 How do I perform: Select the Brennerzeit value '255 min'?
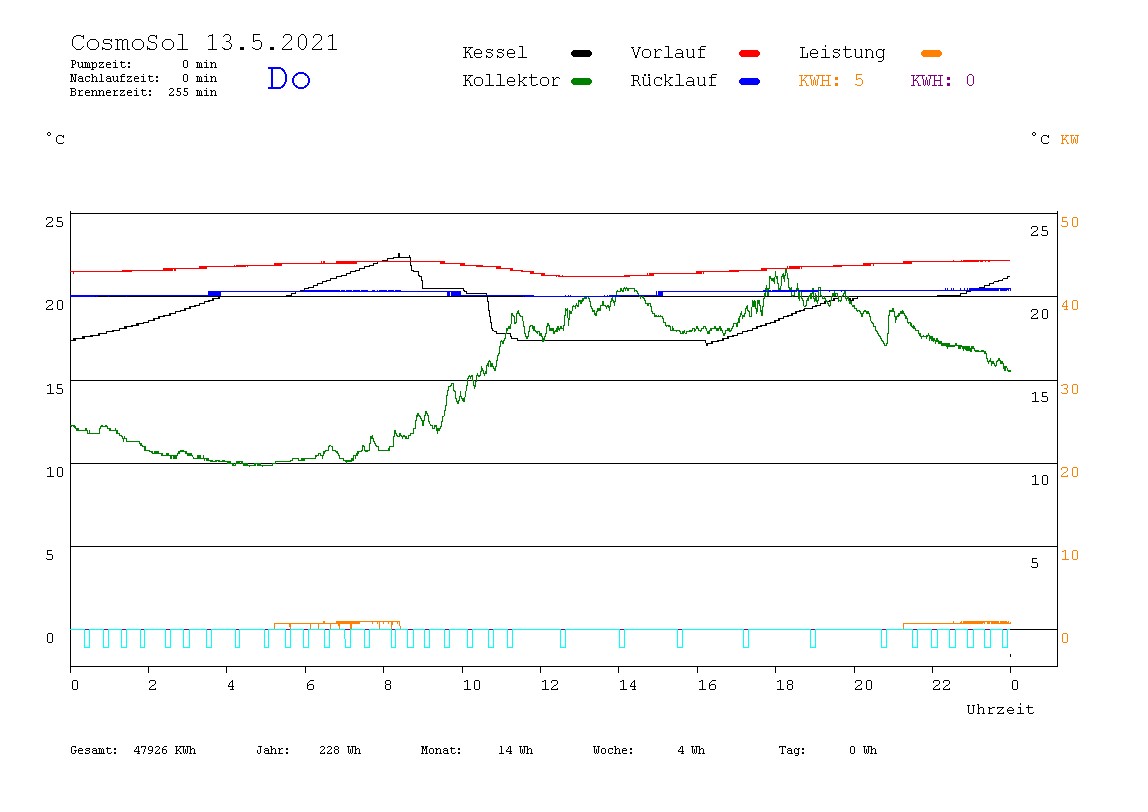[193, 92]
